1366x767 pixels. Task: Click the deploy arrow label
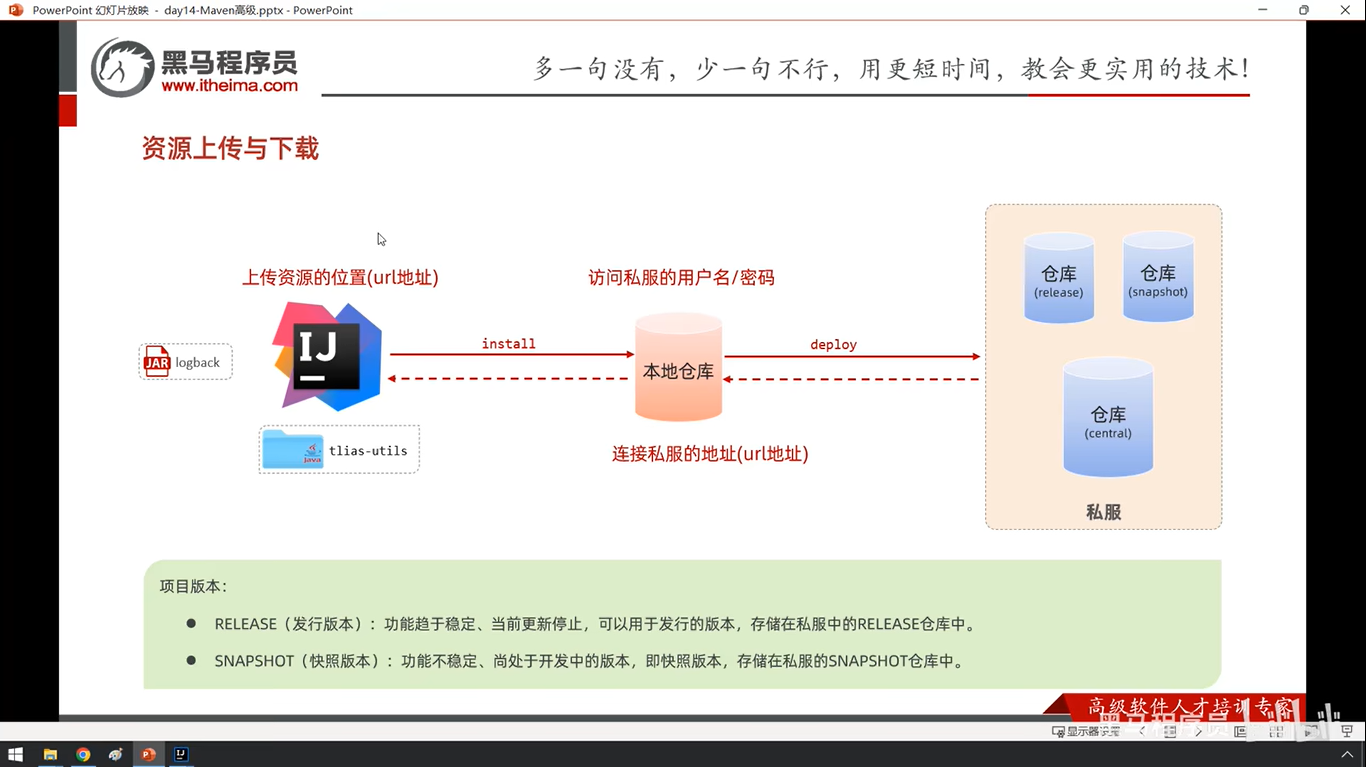click(x=834, y=344)
